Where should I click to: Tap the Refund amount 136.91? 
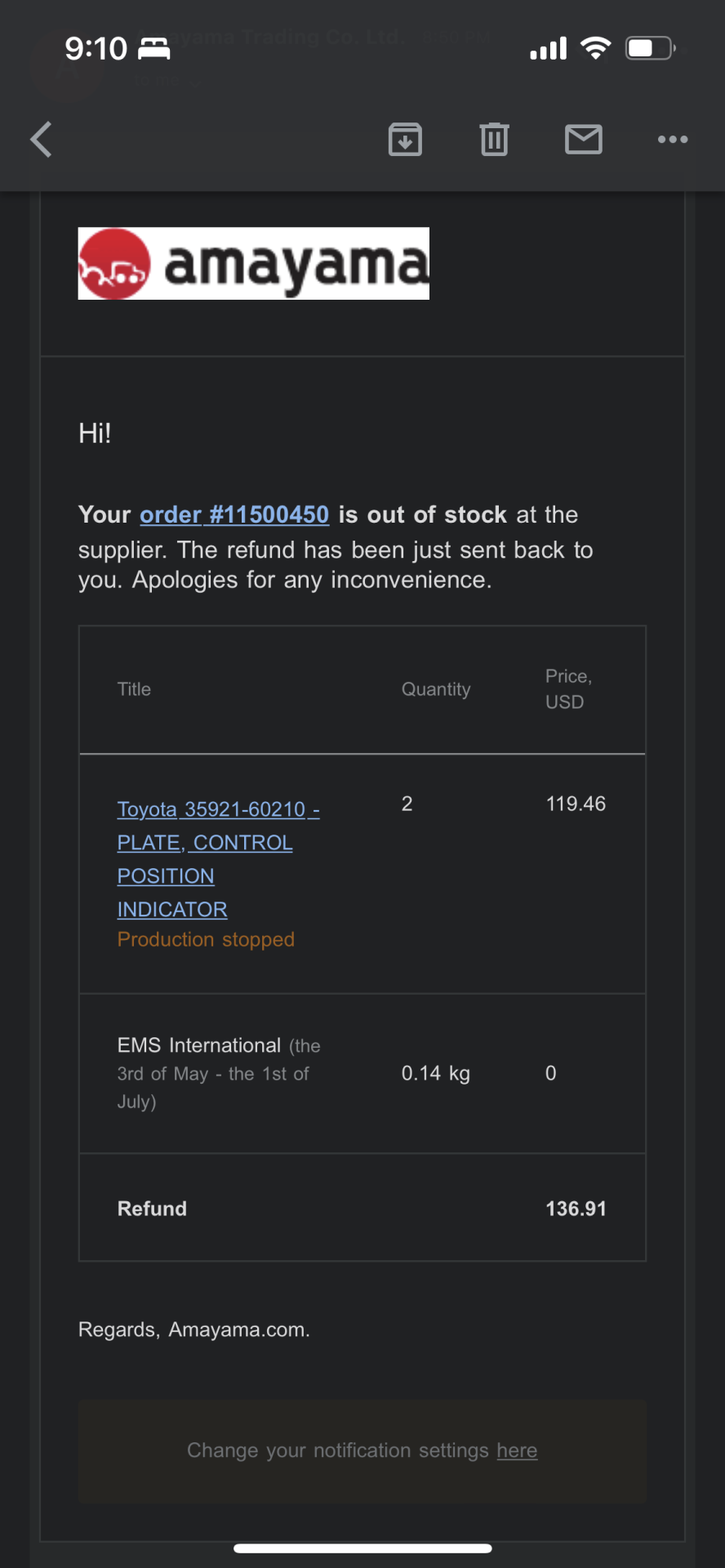click(576, 1209)
